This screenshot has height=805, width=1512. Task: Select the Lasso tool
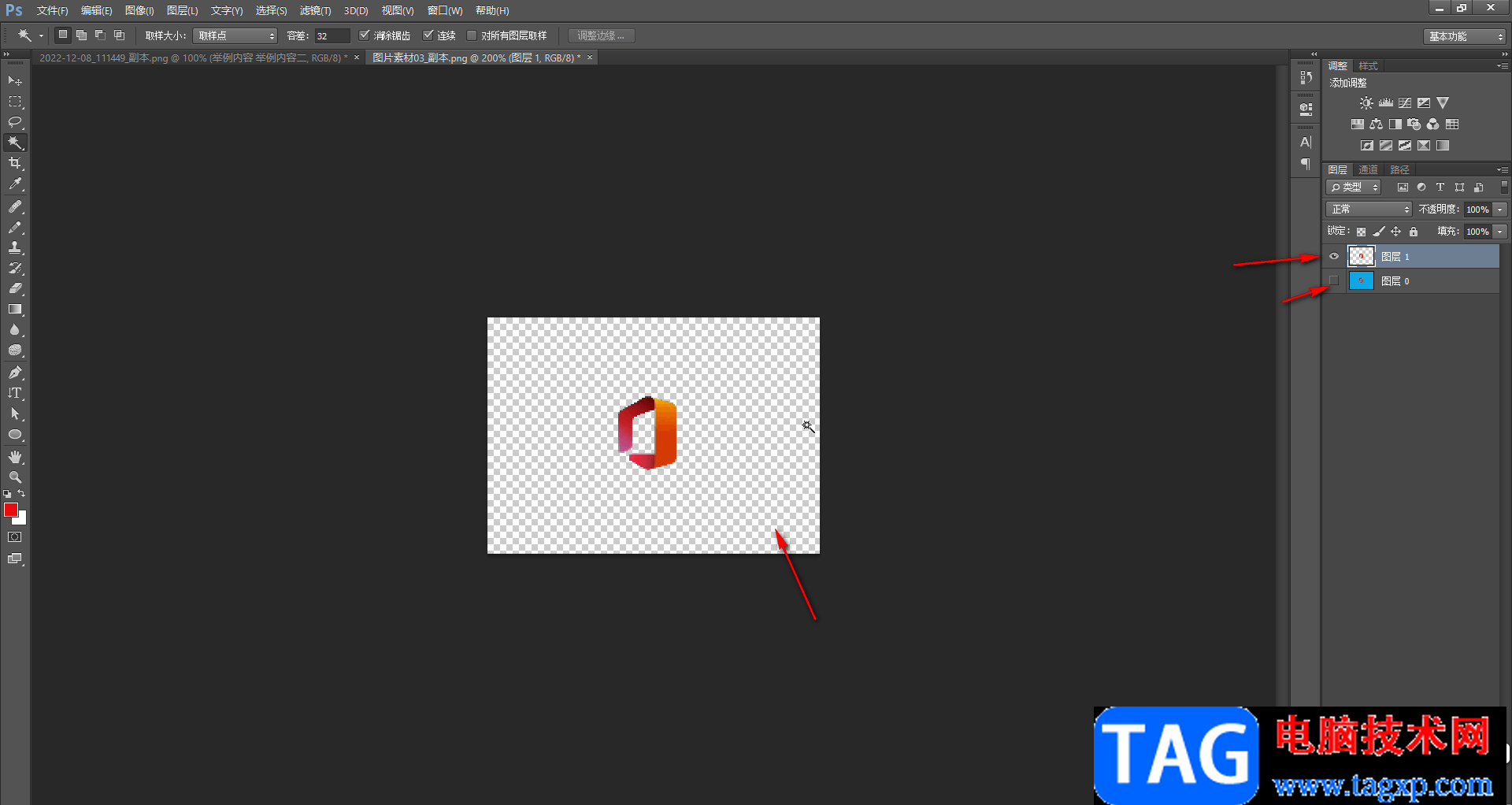coord(15,122)
